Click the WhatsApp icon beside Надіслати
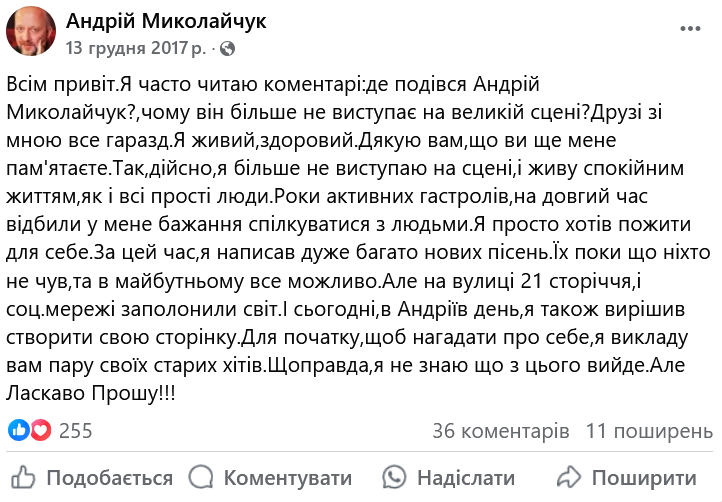This screenshot has height=502, width=722. (396, 477)
